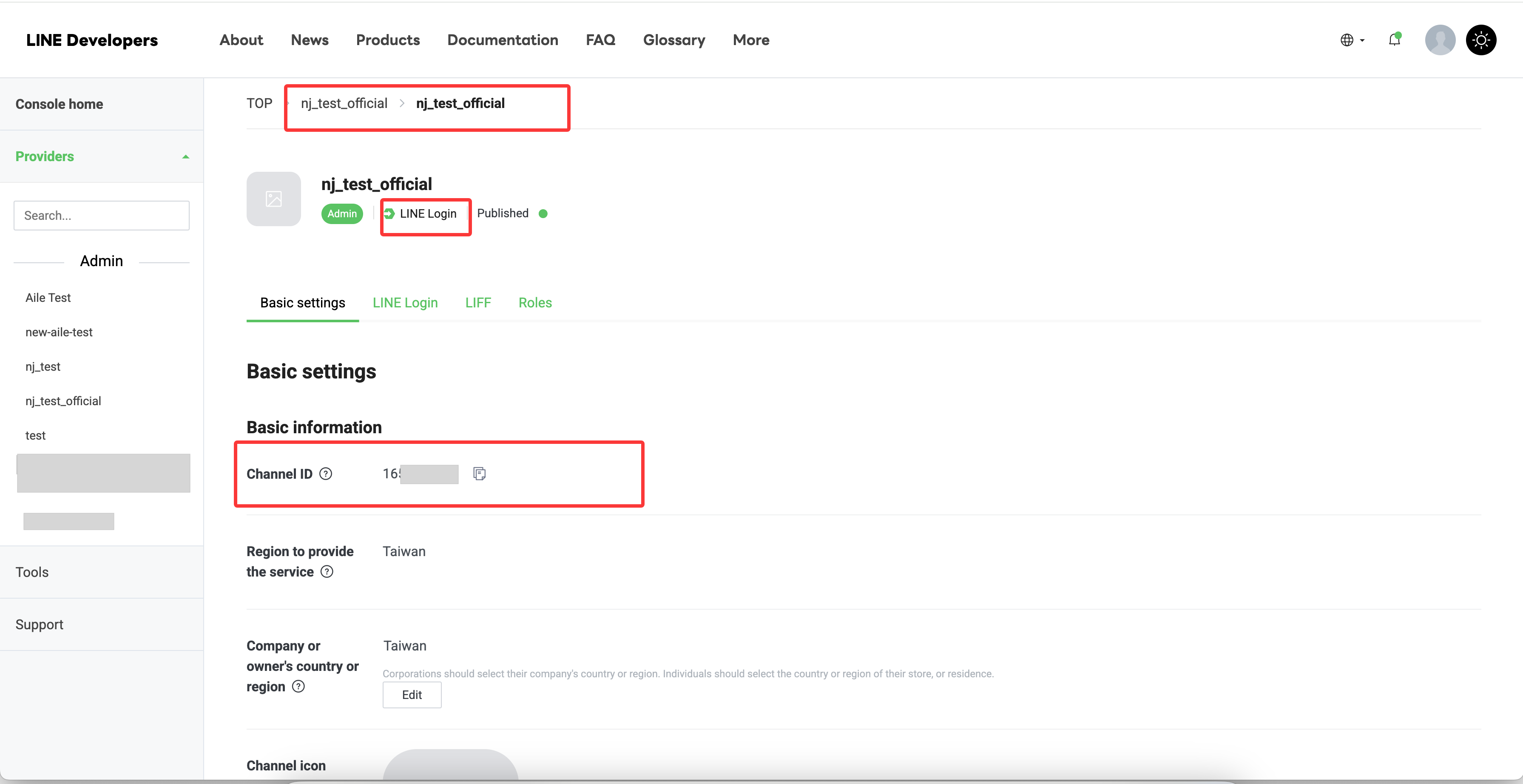1523x784 pixels.
Task: Select new-aile-test provider
Action: [x=59, y=332]
